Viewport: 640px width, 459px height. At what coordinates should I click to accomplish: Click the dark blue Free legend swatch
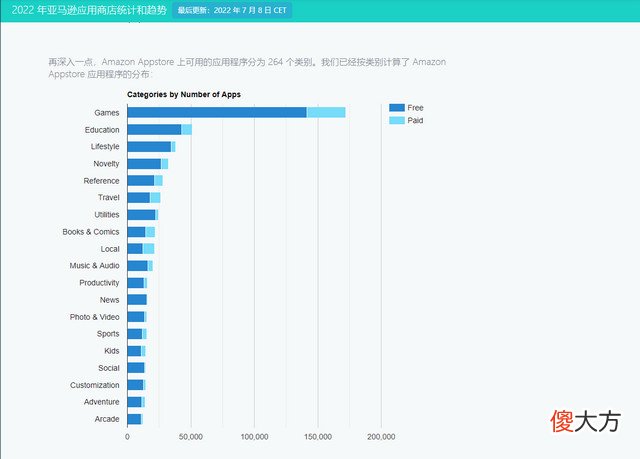(x=396, y=107)
